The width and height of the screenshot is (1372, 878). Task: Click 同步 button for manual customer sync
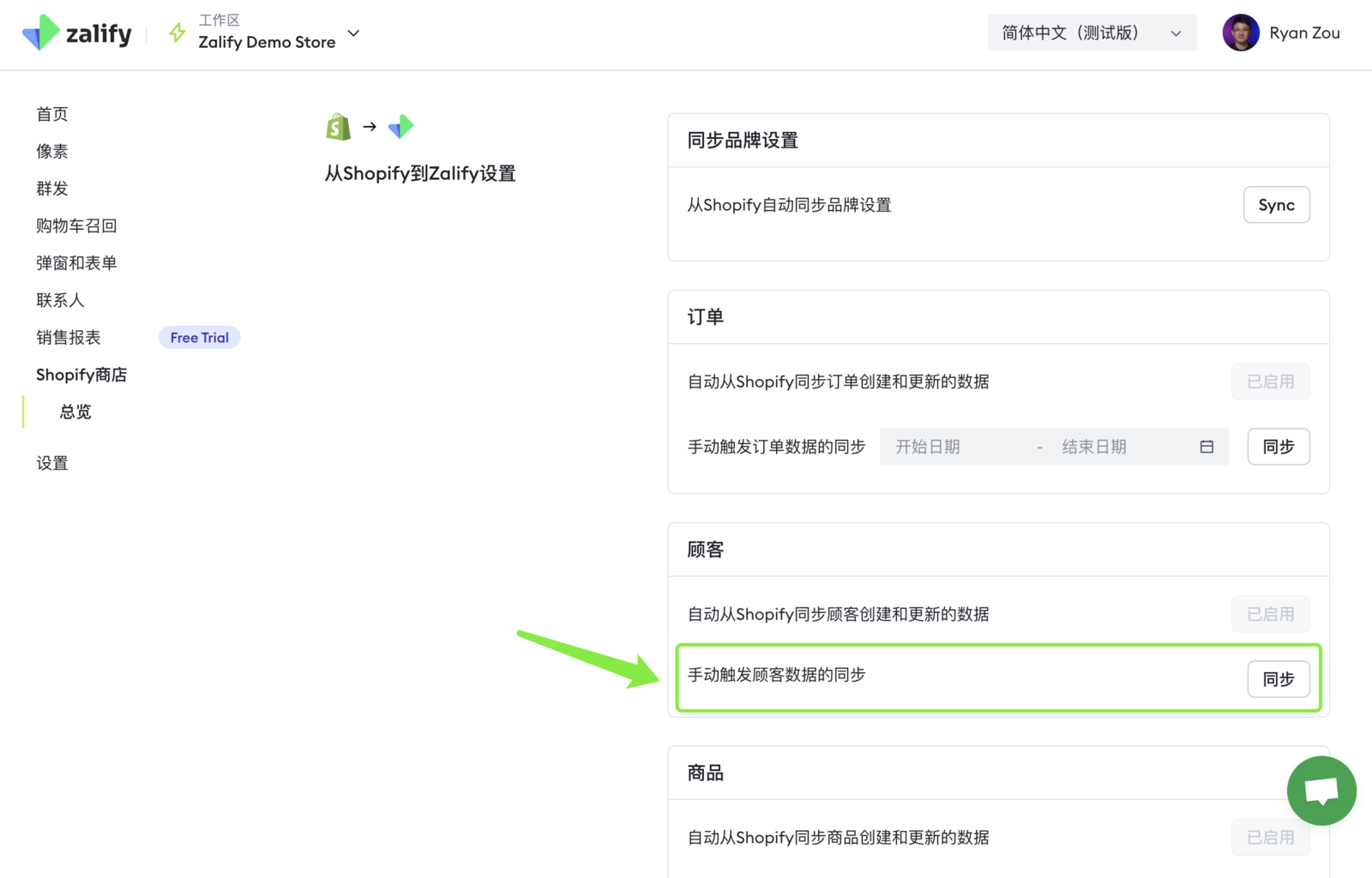coord(1278,679)
